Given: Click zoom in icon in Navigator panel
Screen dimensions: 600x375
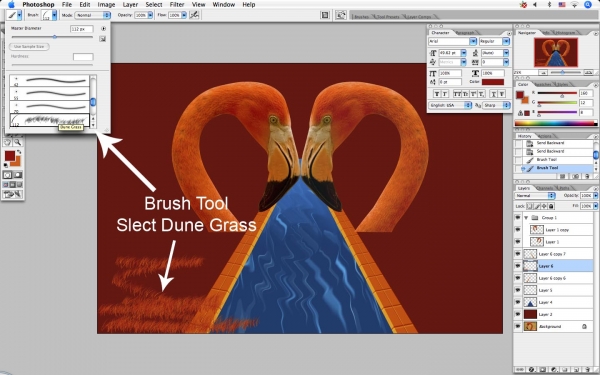Looking at the screenshot, I should (x=589, y=72).
